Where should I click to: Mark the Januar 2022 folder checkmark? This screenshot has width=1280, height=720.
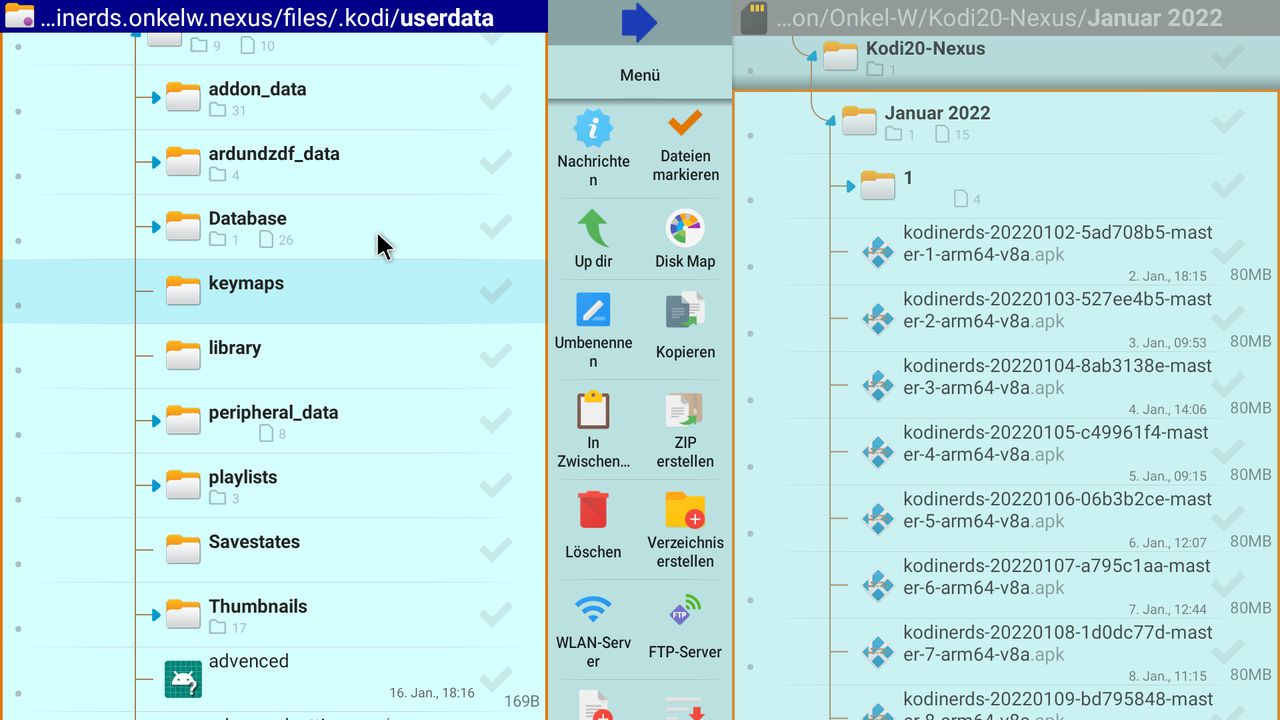click(1227, 122)
